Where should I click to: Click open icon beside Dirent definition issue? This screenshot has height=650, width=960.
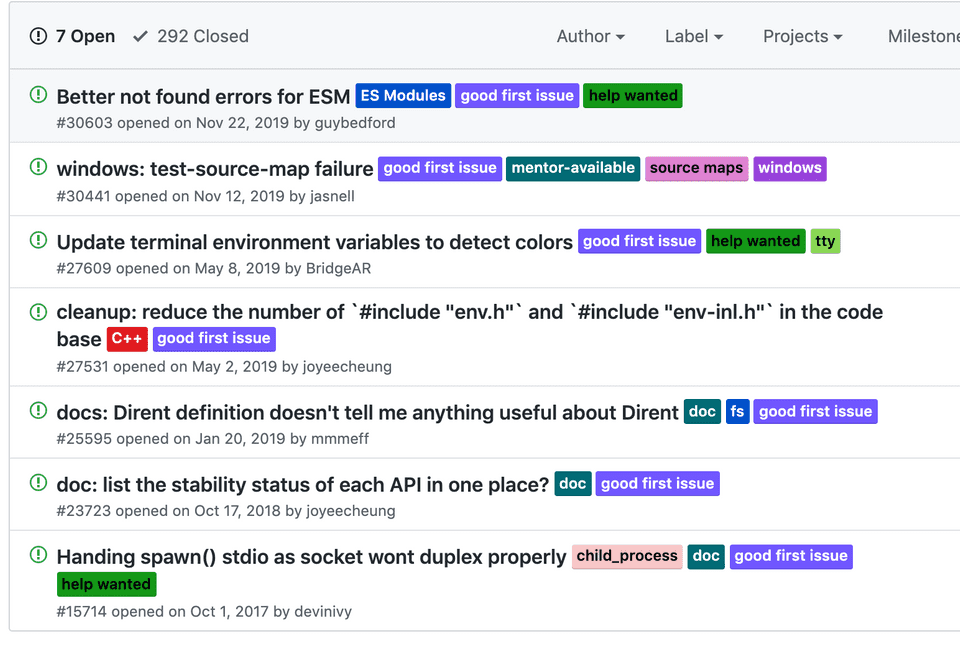click(38, 410)
